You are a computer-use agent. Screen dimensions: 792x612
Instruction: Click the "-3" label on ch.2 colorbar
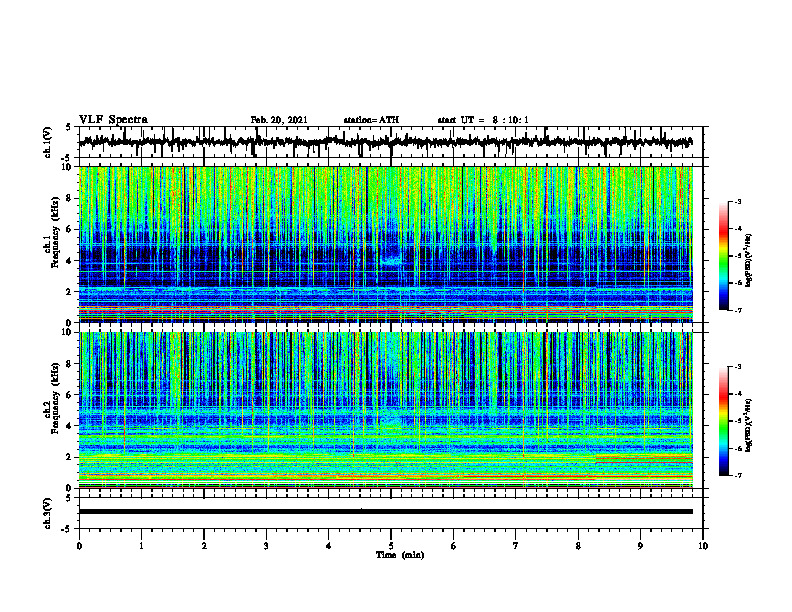[x=737, y=367]
